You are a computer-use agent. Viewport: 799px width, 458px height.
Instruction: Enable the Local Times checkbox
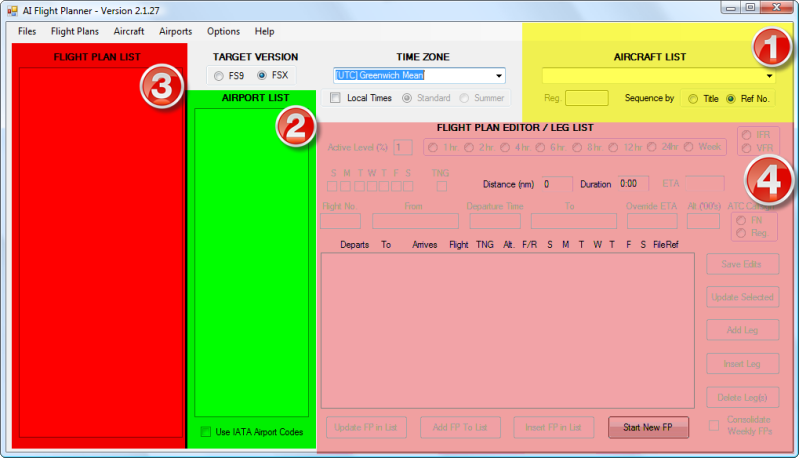coord(335,98)
